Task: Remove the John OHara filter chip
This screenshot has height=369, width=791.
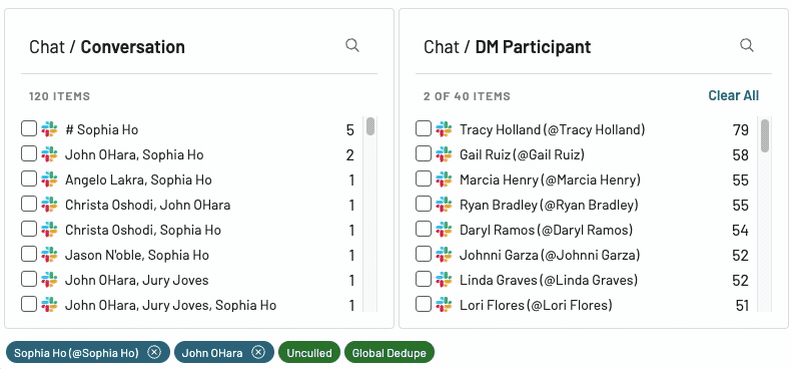Action: [x=258, y=352]
